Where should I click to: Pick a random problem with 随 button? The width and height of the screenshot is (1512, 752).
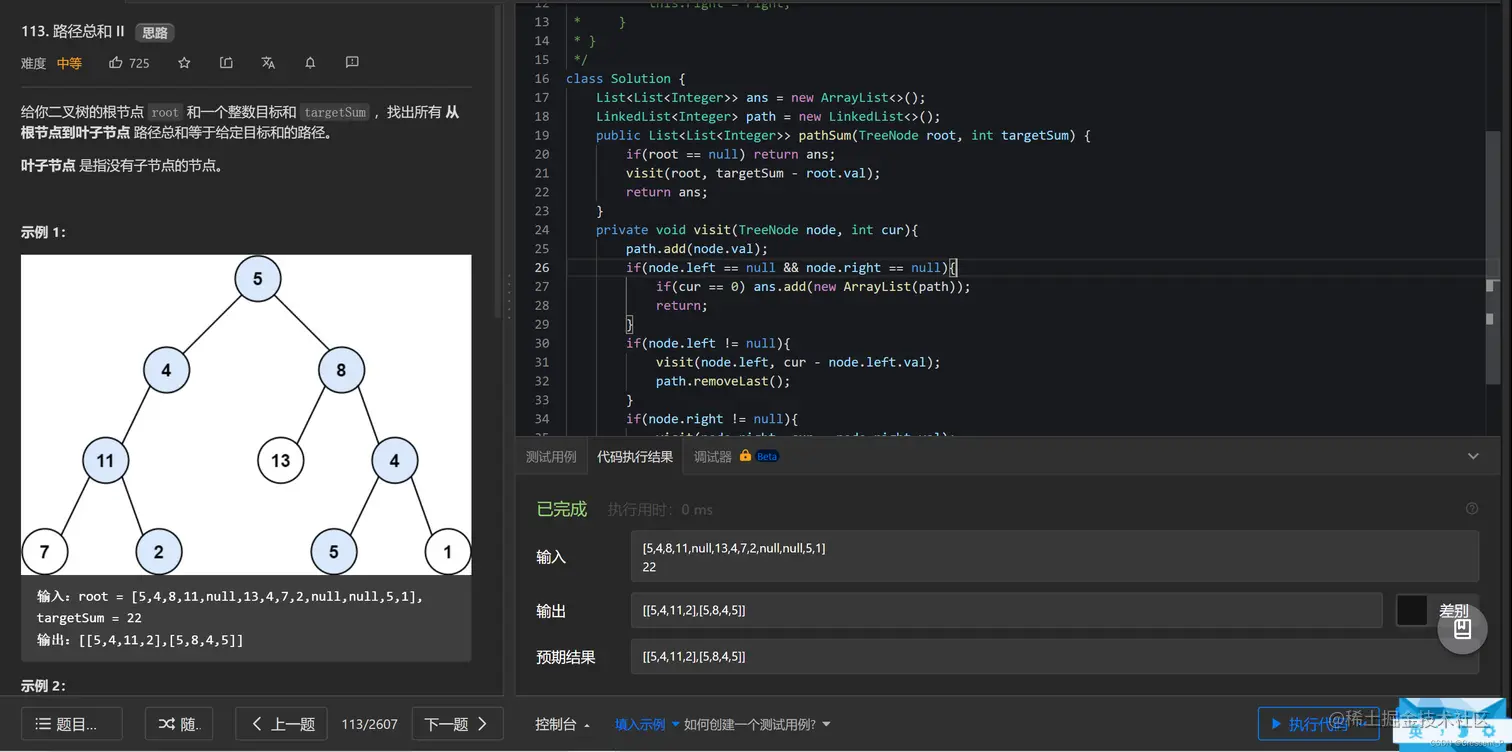[x=179, y=724]
